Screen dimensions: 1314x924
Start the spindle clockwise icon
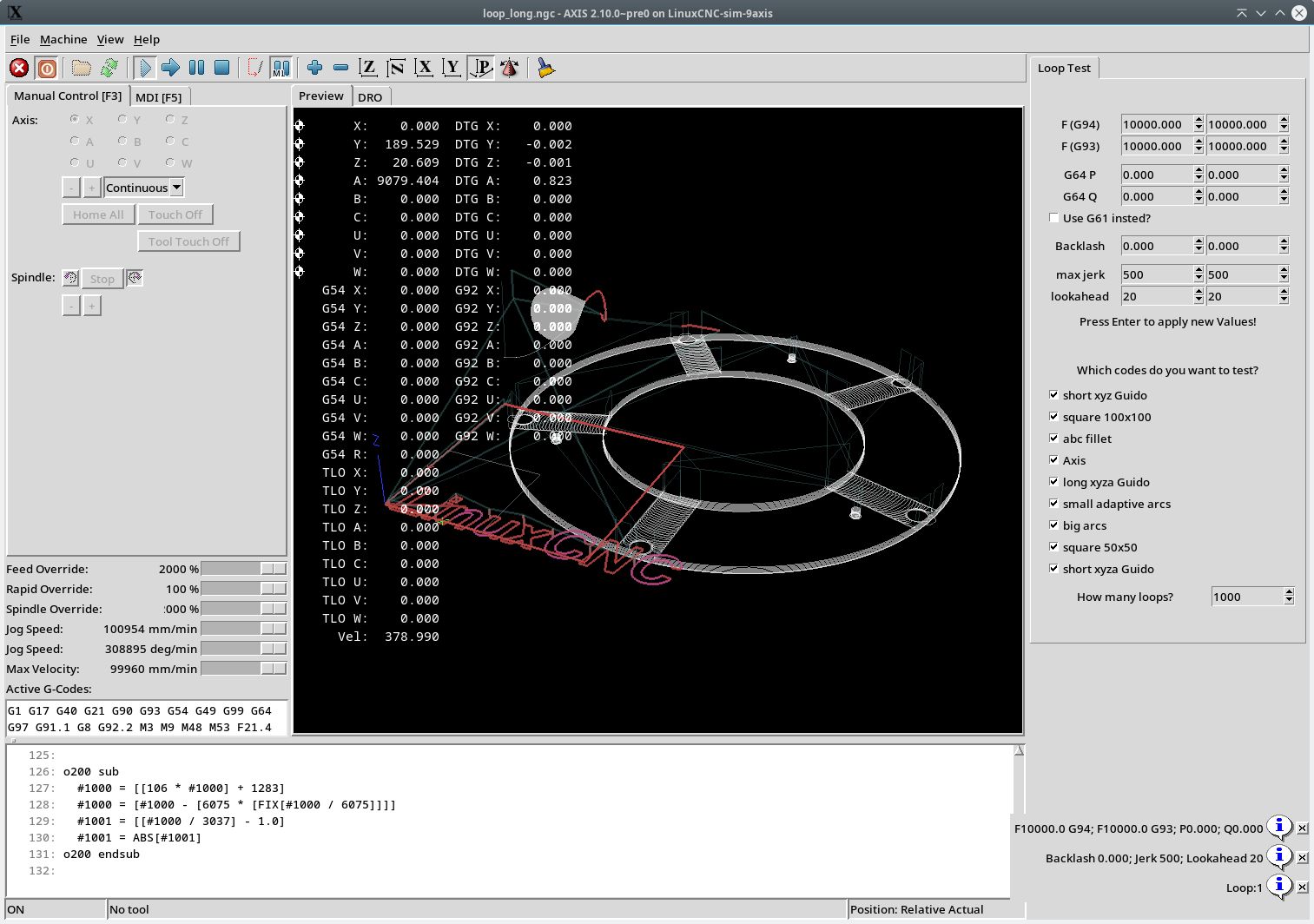135,278
